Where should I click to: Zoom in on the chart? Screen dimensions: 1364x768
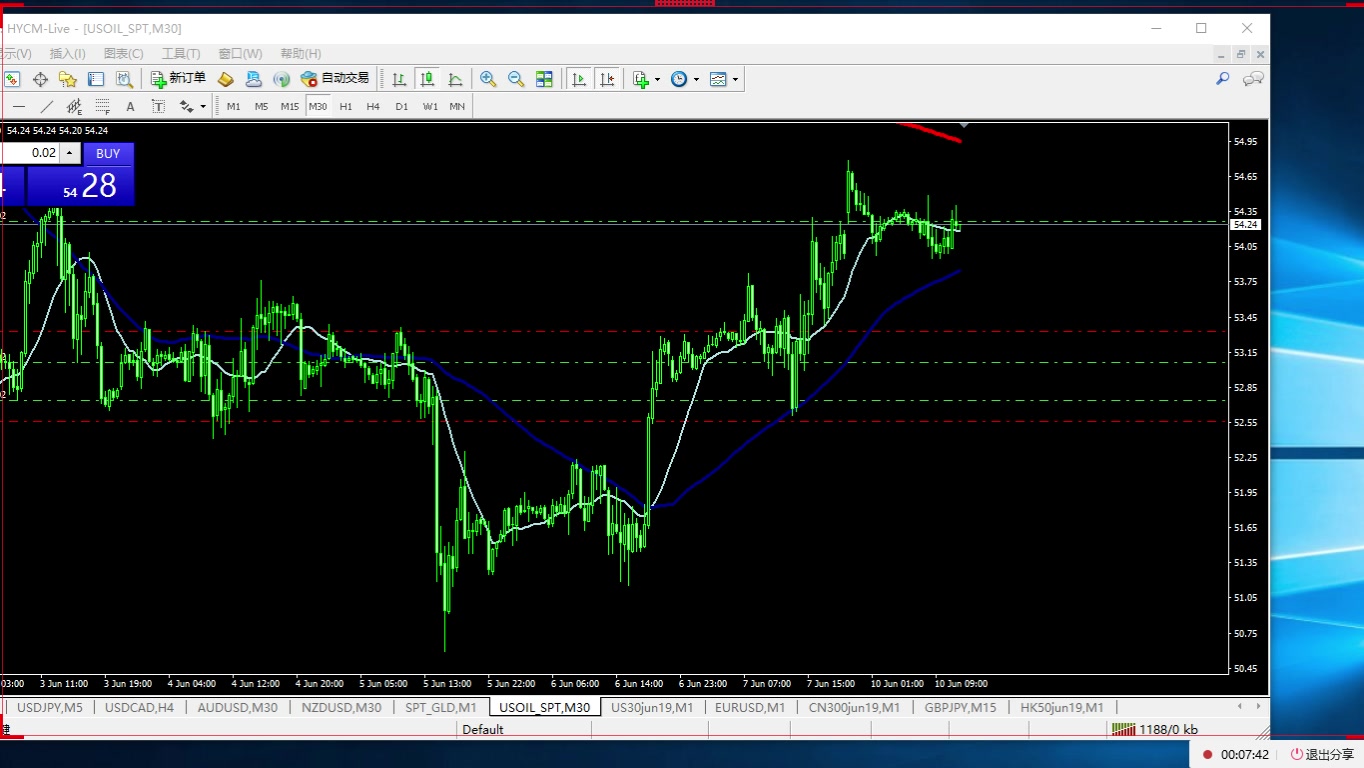click(x=488, y=79)
